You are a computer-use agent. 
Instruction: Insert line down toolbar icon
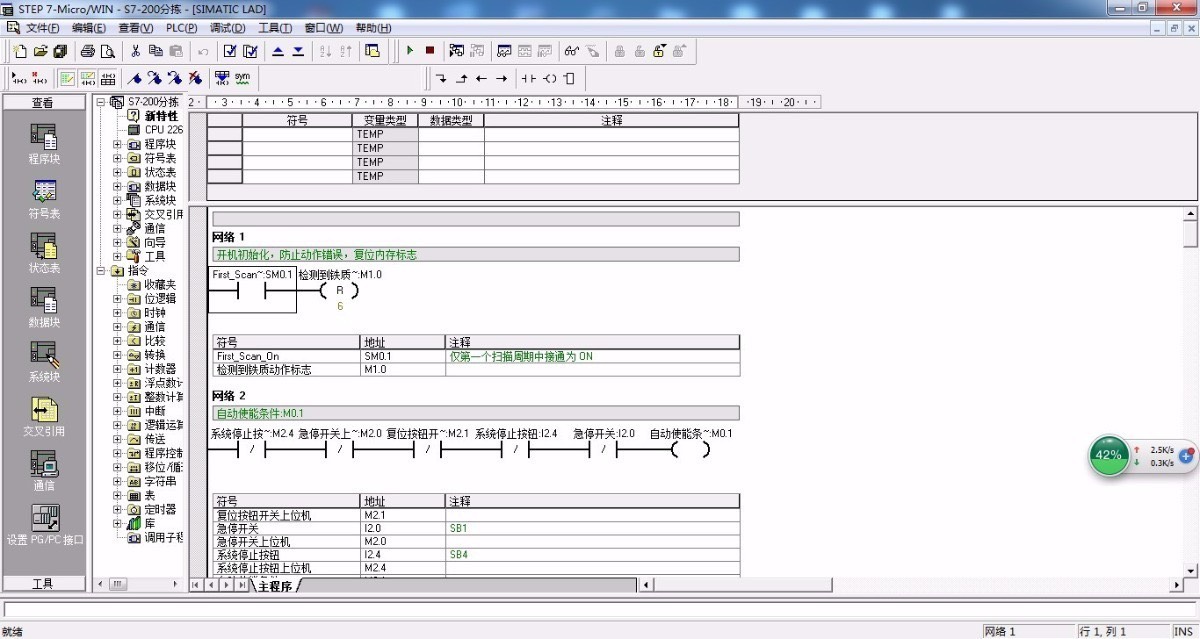tap(442, 78)
